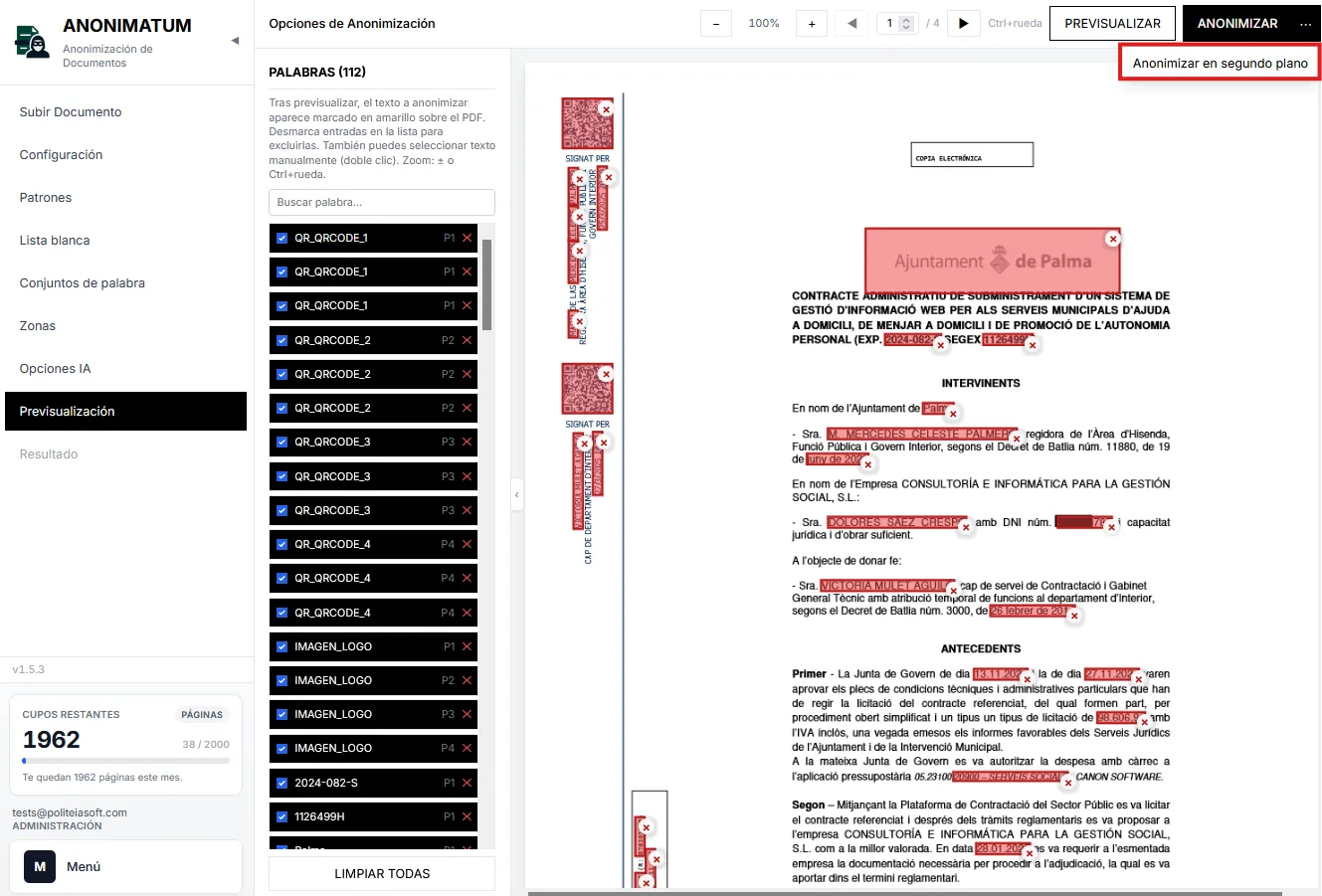Image resolution: width=1322 pixels, height=896 pixels.
Task: Click the tests@politeiasoft.com account email
Action: click(x=70, y=812)
